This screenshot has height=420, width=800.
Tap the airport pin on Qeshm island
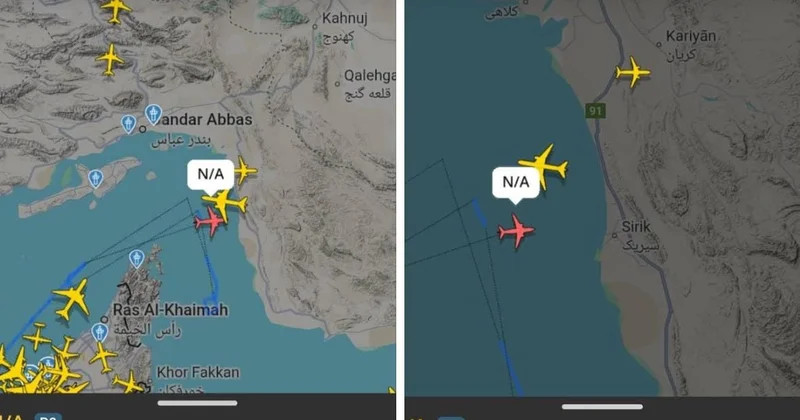(x=95, y=179)
